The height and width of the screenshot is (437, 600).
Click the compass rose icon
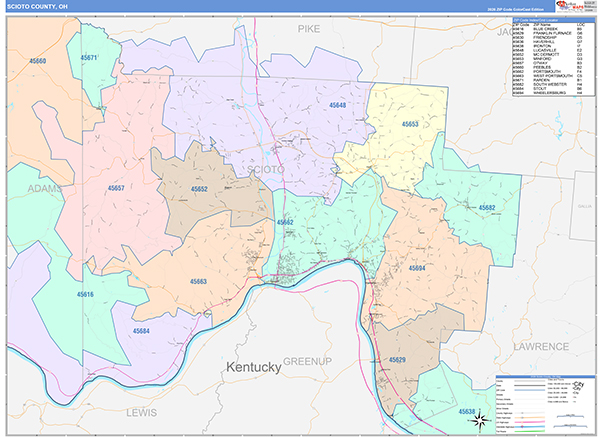479,421
